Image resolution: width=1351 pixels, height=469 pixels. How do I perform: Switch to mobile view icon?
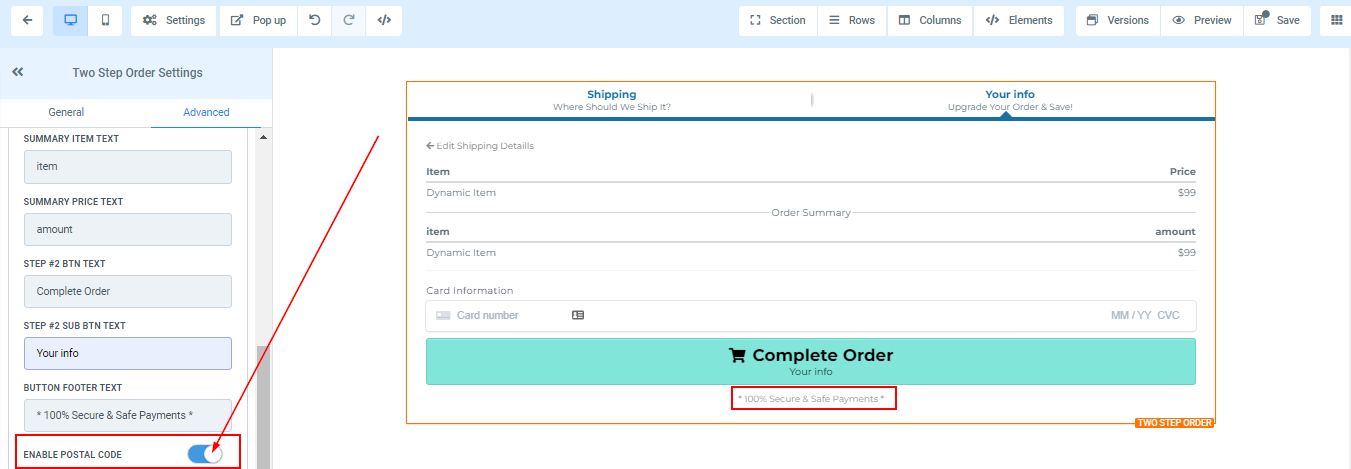point(105,20)
